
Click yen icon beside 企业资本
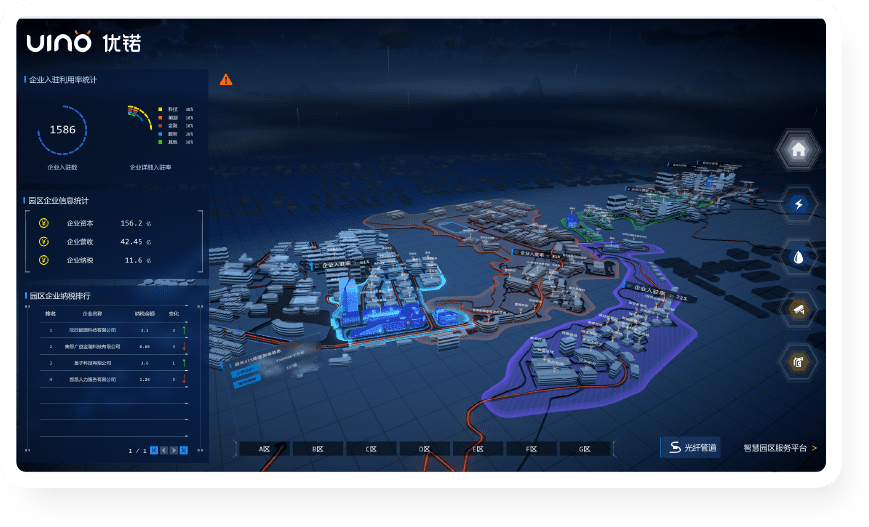[x=44, y=223]
